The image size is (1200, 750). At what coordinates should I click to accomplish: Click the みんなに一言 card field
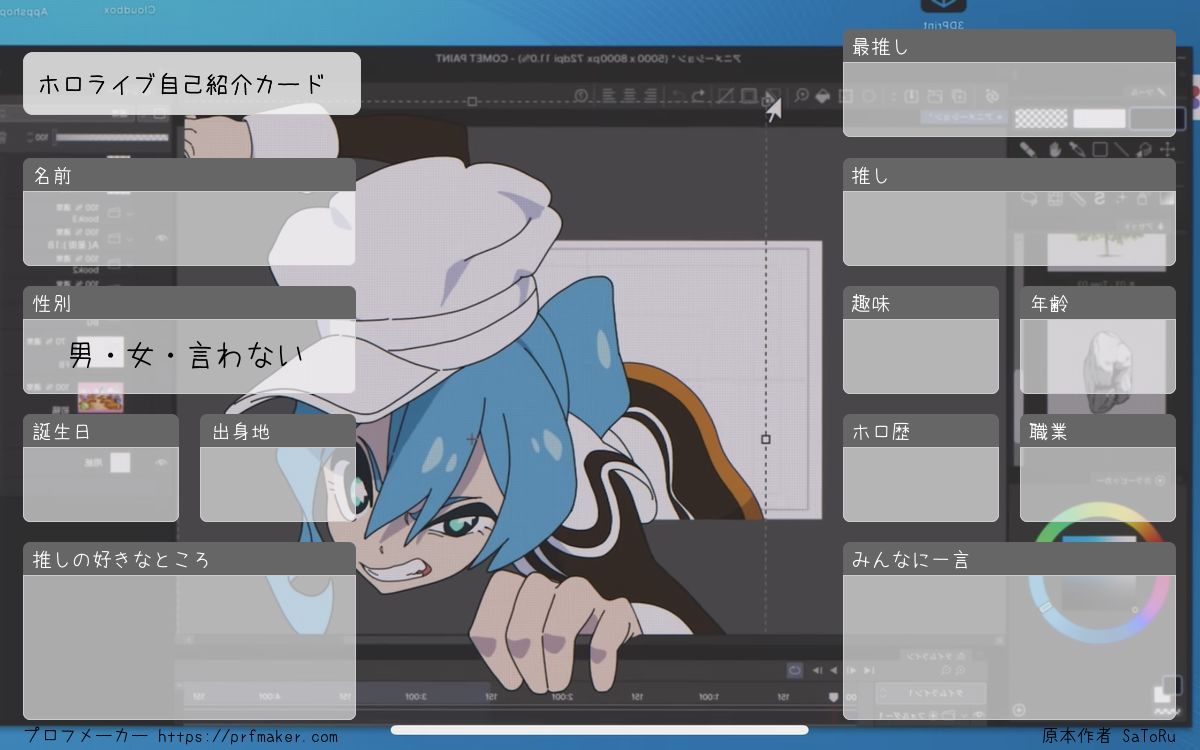(x=1009, y=631)
